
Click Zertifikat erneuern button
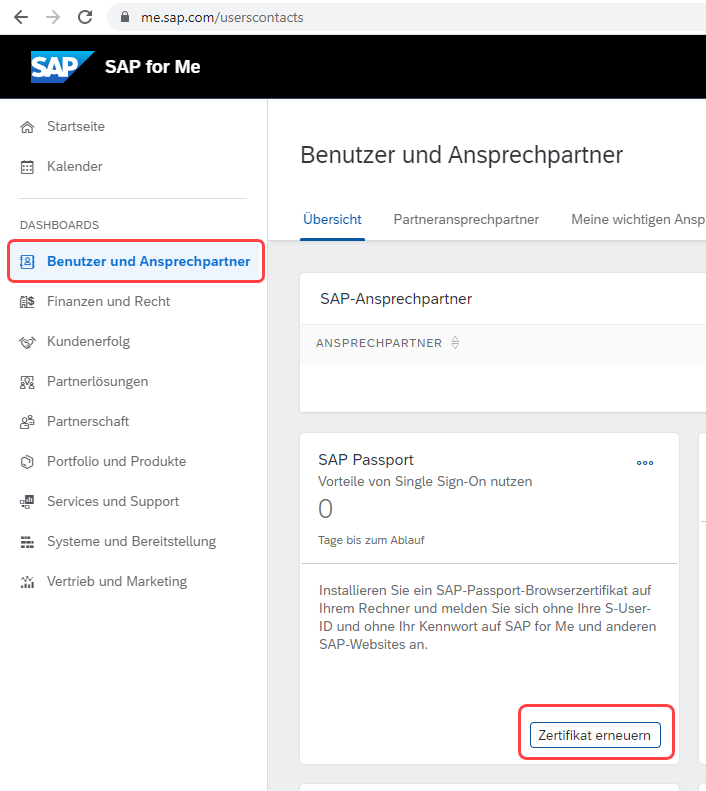point(595,735)
